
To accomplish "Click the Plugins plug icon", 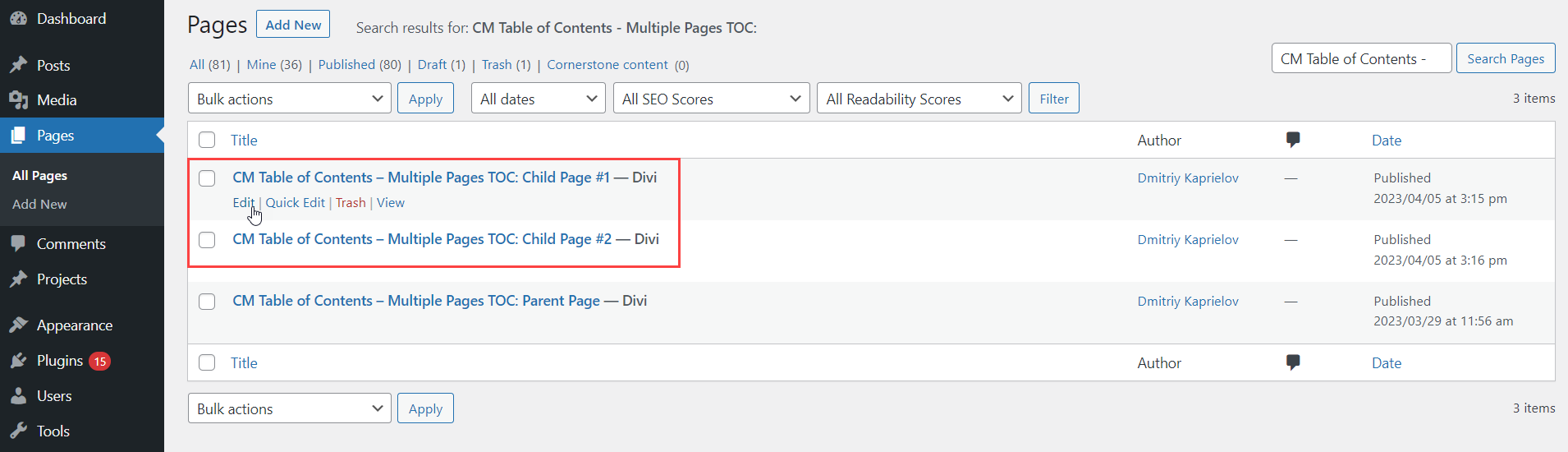I will (x=18, y=361).
